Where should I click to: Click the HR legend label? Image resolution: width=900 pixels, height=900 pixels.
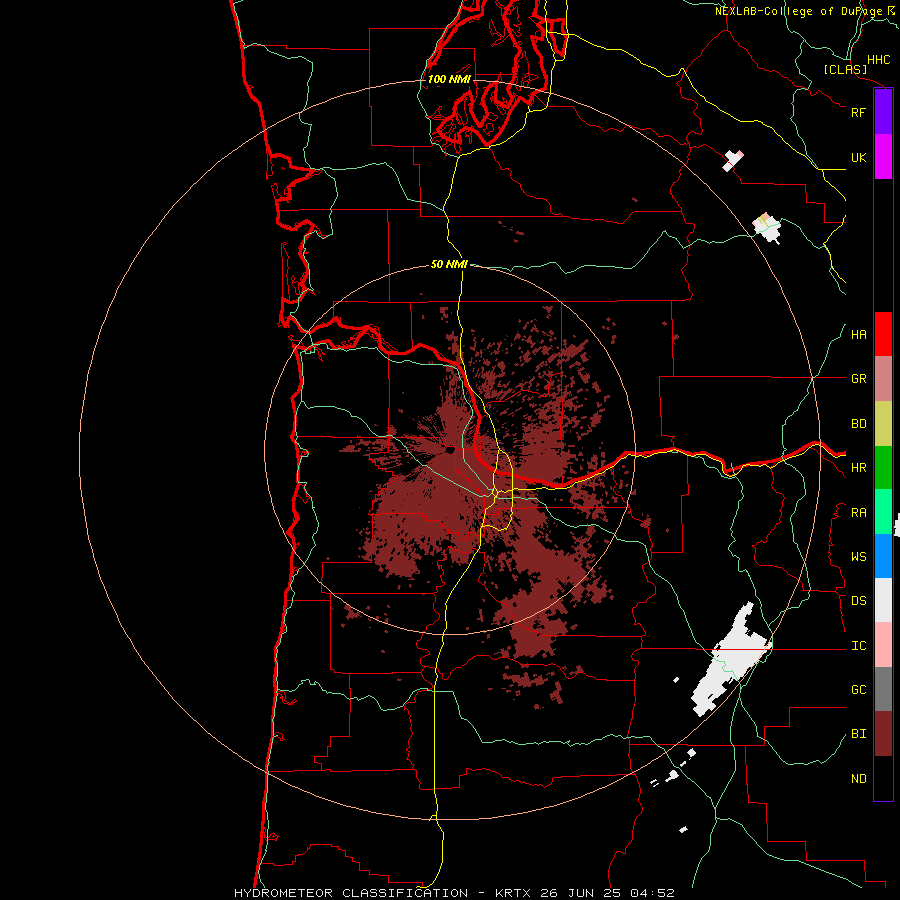pyautogui.click(x=858, y=468)
